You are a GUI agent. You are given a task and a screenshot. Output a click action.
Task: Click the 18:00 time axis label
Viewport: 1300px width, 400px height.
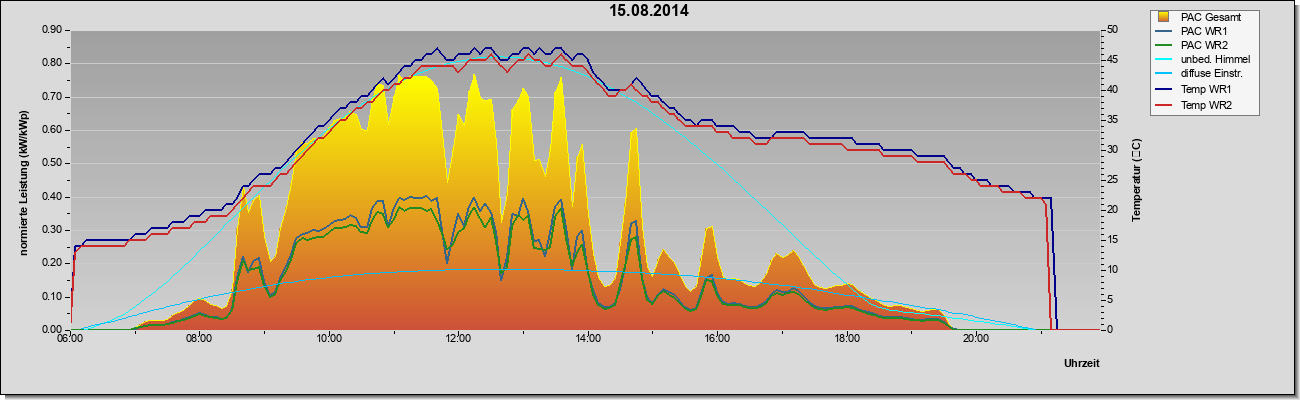(846, 339)
